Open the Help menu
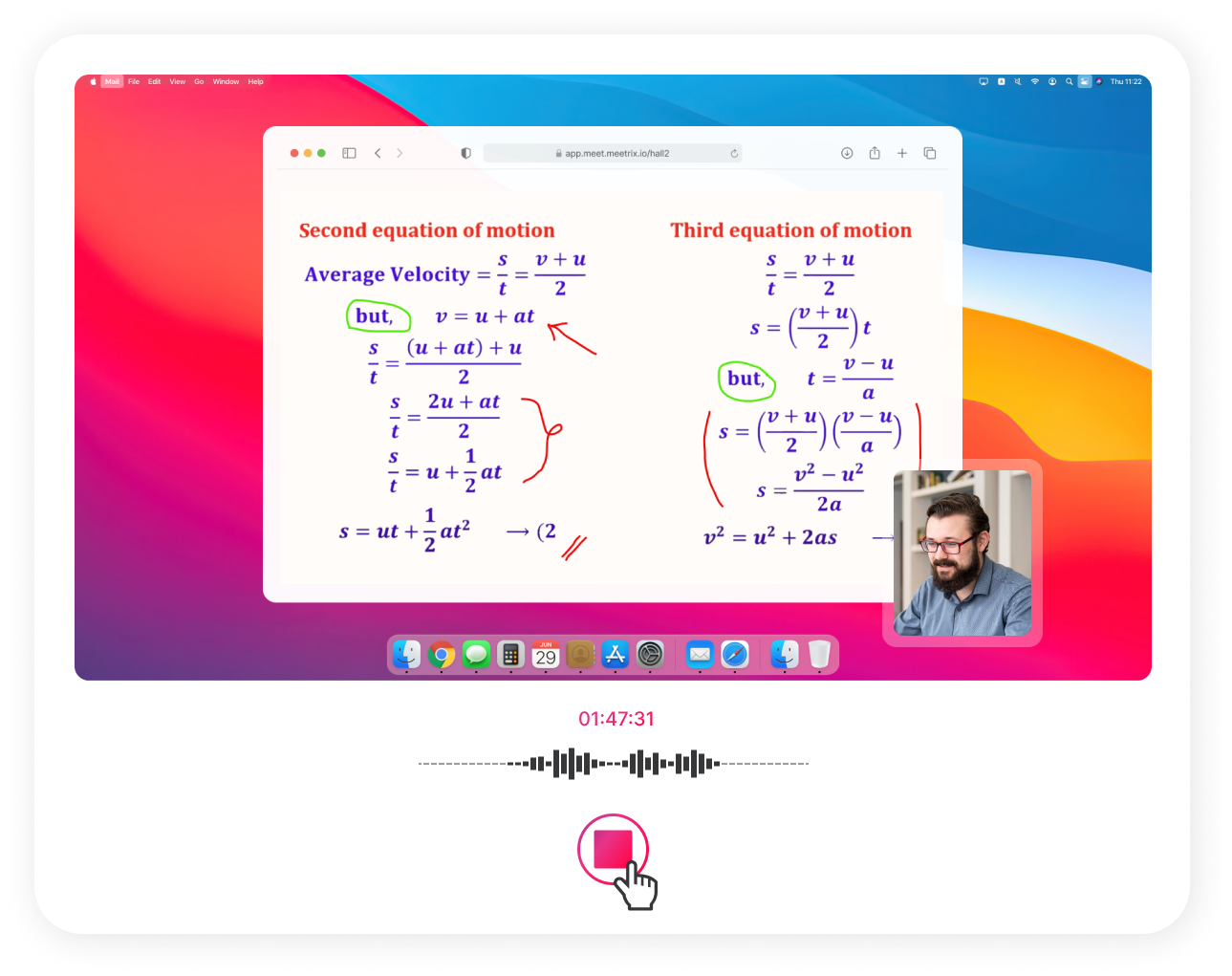This screenshot has width=1232, height=976. [x=255, y=81]
